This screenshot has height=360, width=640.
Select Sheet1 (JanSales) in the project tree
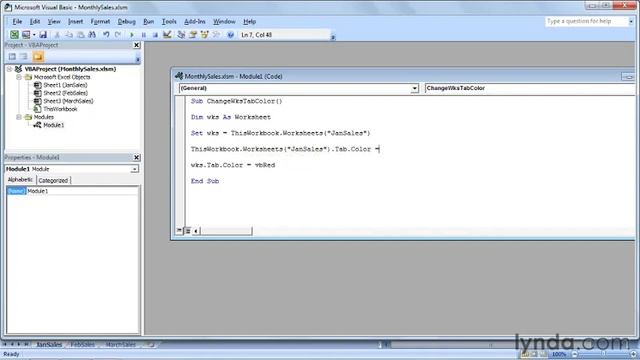pyautogui.click(x=65, y=85)
